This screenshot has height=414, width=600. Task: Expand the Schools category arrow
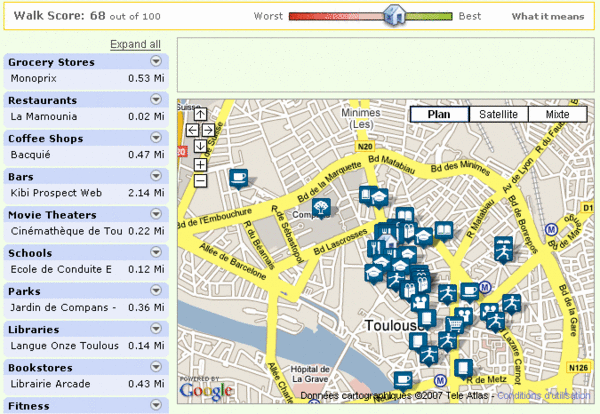pos(156,252)
